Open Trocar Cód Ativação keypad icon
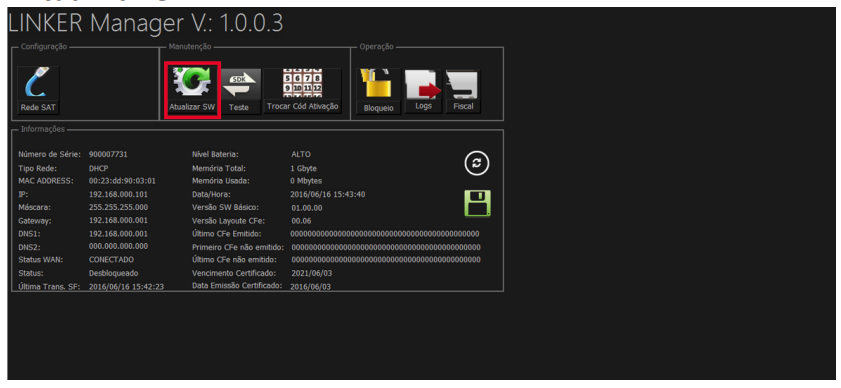The height and width of the screenshot is (388, 841). [303, 90]
